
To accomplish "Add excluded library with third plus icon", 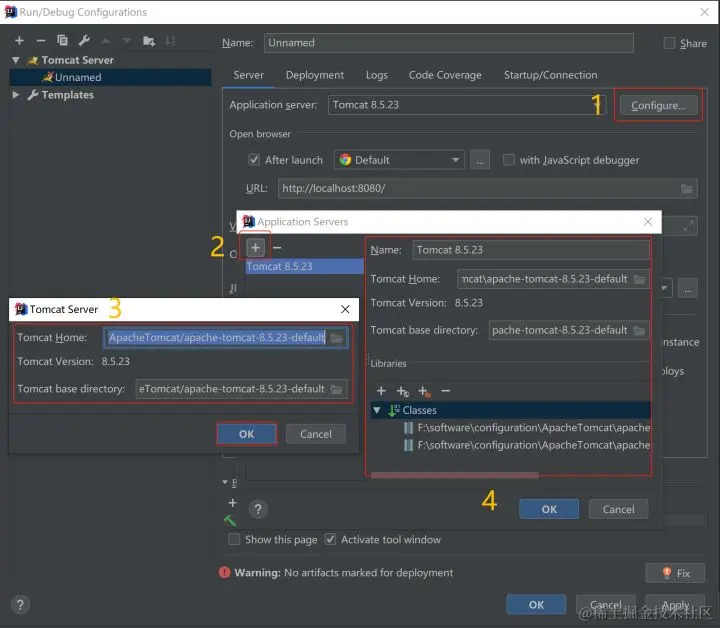I will 424,391.
